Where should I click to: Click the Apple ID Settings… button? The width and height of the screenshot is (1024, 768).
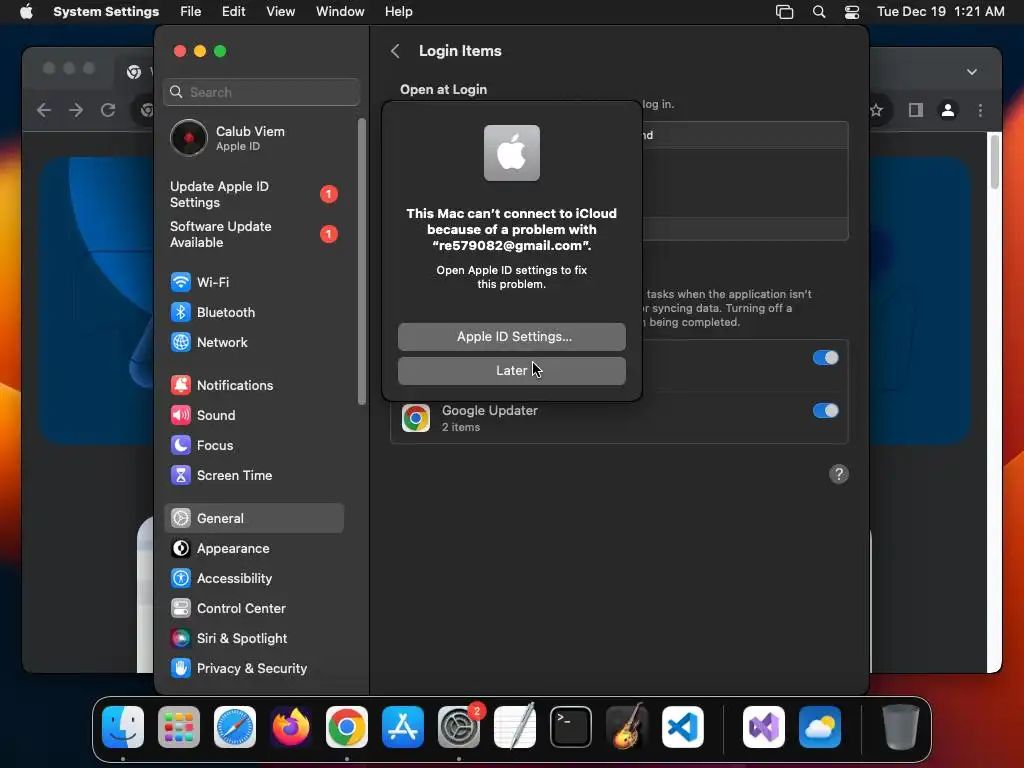click(x=512, y=337)
